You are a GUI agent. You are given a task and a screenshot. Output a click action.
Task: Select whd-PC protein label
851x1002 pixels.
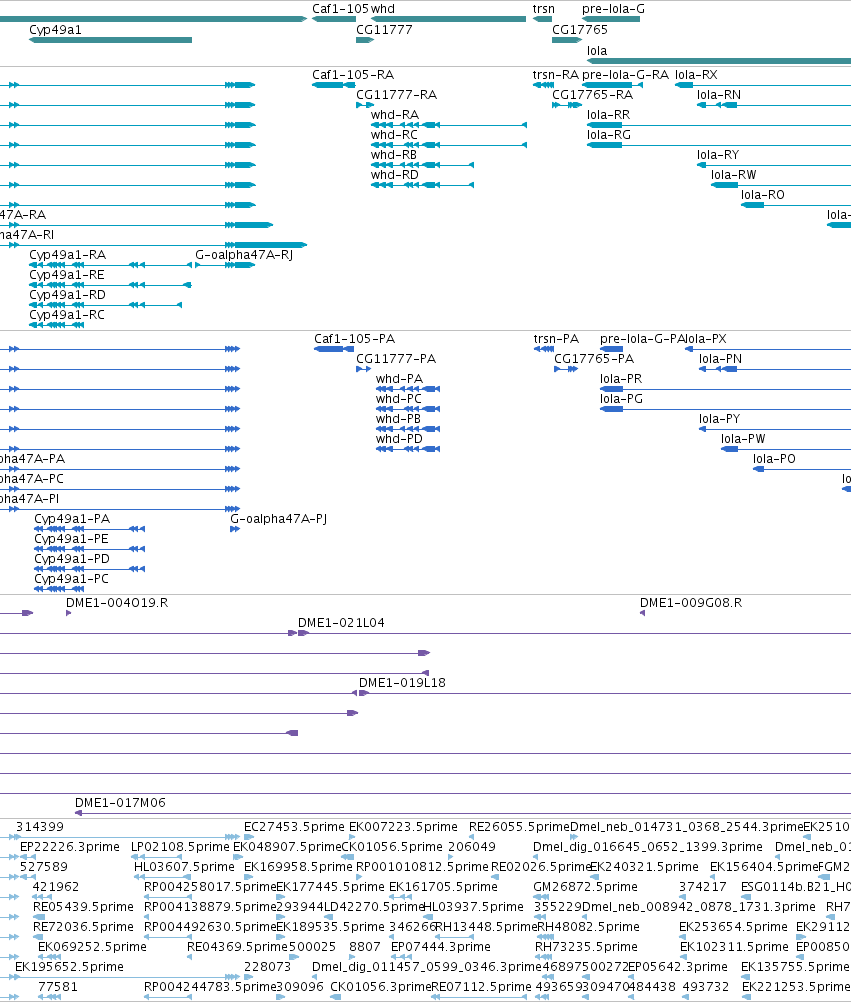tap(399, 399)
